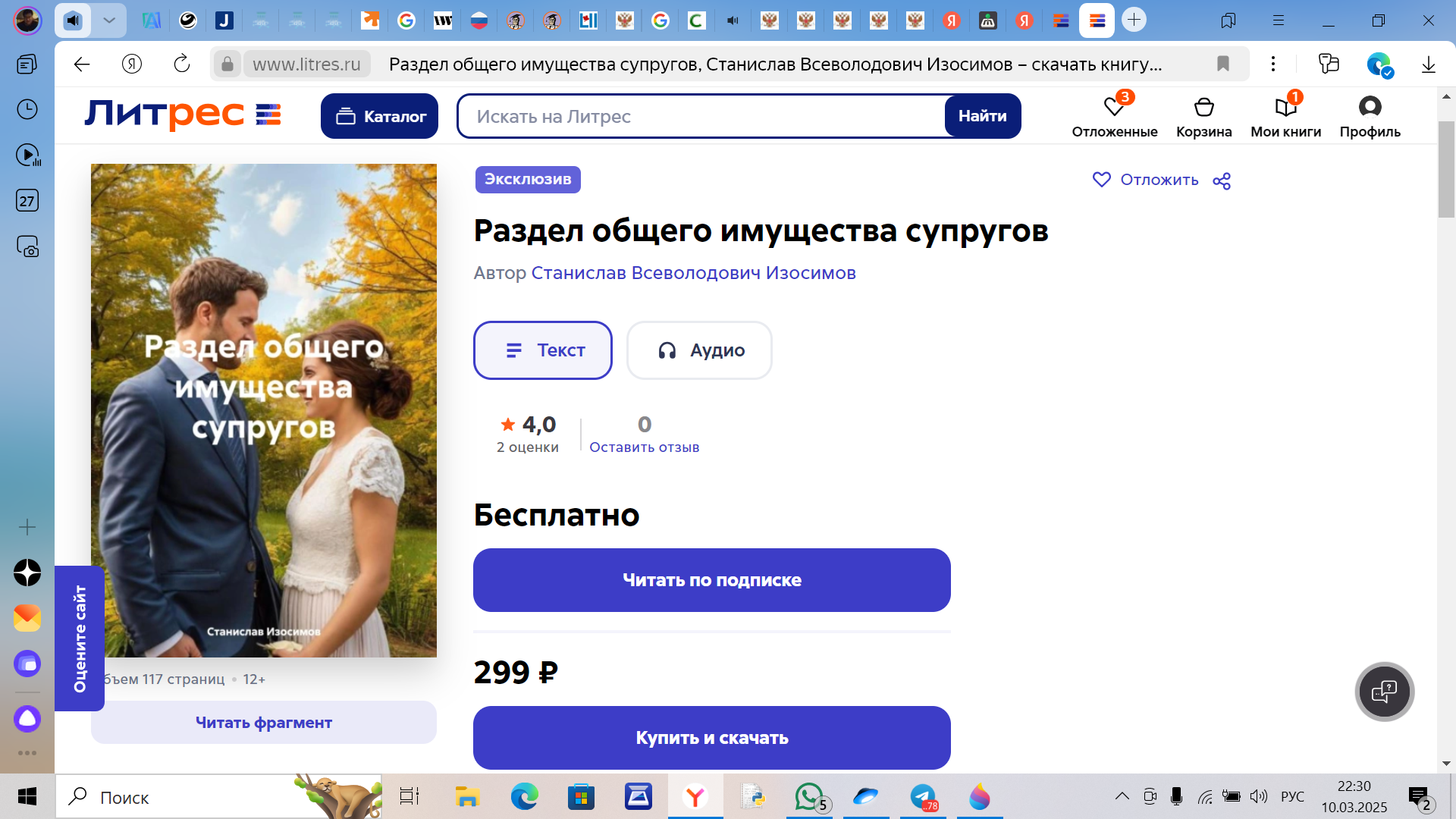Viewport: 1456px width, 819px height.
Task: Click the share icon next to Отложить
Action: (1222, 180)
